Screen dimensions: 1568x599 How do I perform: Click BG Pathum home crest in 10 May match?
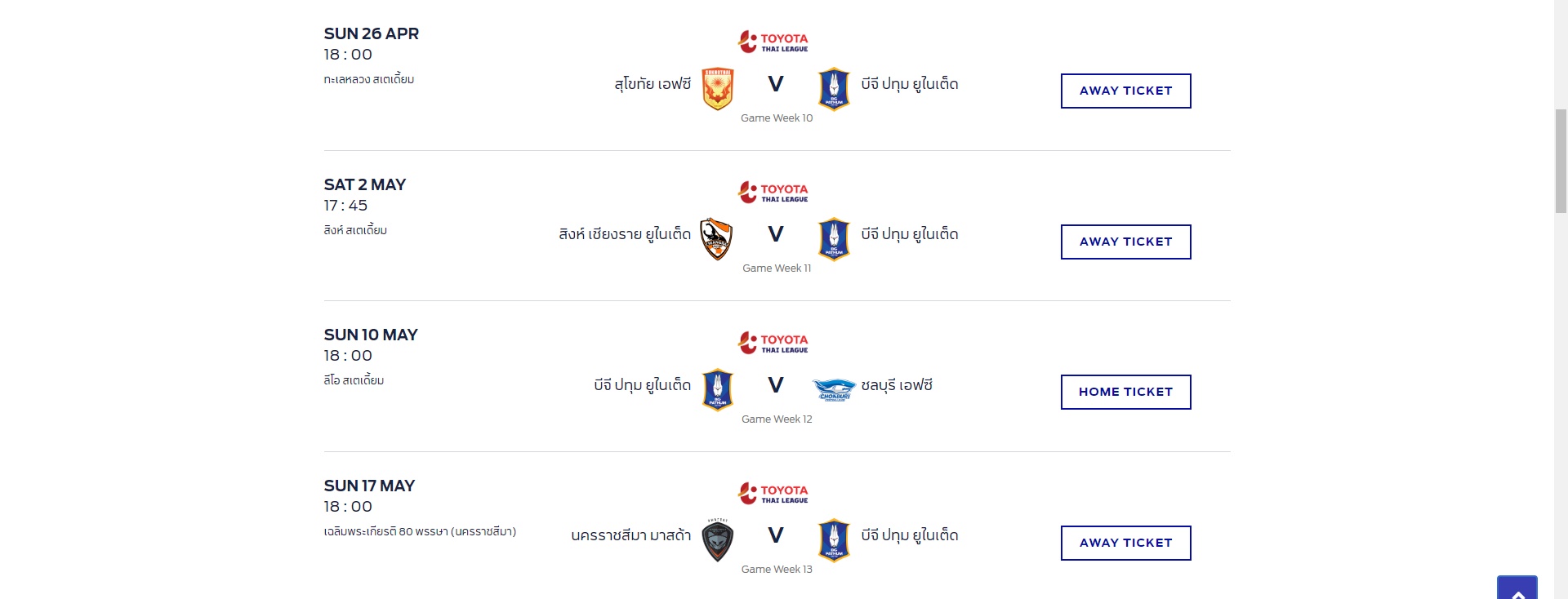[x=718, y=390]
